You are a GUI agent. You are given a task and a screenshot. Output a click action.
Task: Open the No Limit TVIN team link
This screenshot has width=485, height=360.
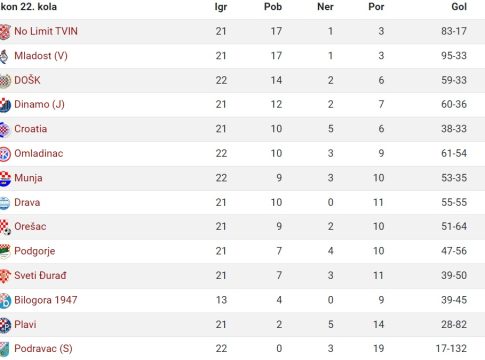point(46,31)
